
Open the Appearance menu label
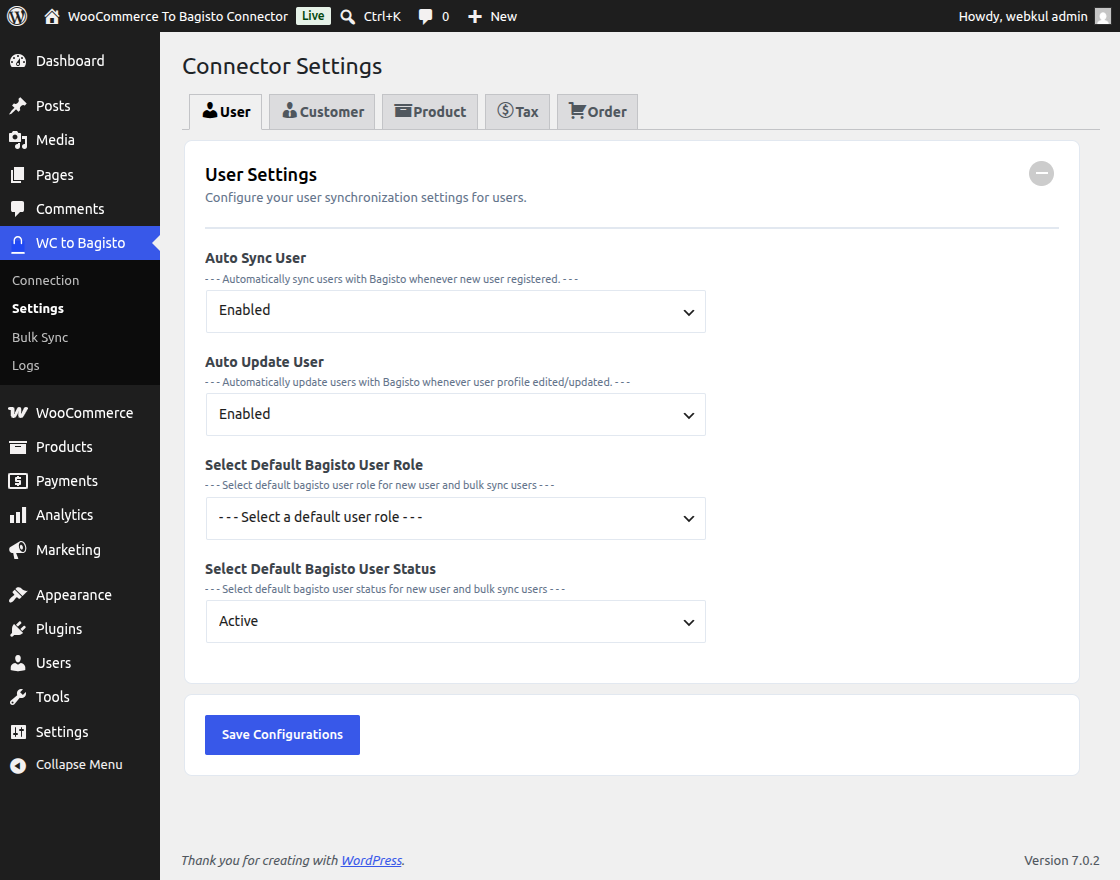tap(74, 595)
